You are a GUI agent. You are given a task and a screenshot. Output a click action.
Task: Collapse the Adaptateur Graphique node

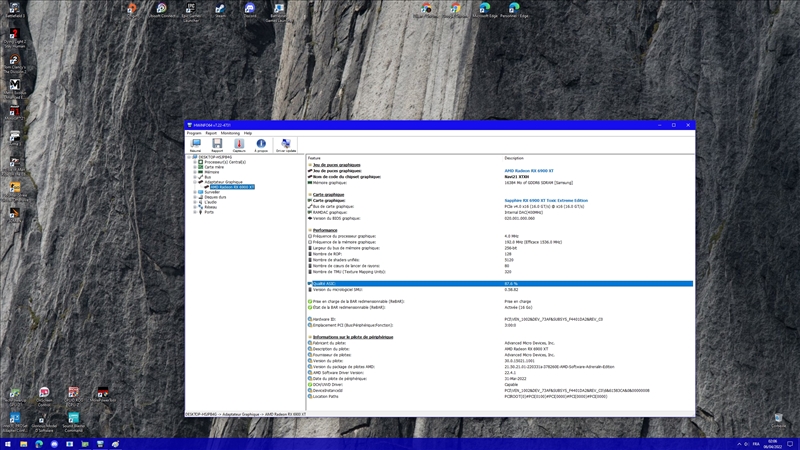[x=195, y=182]
